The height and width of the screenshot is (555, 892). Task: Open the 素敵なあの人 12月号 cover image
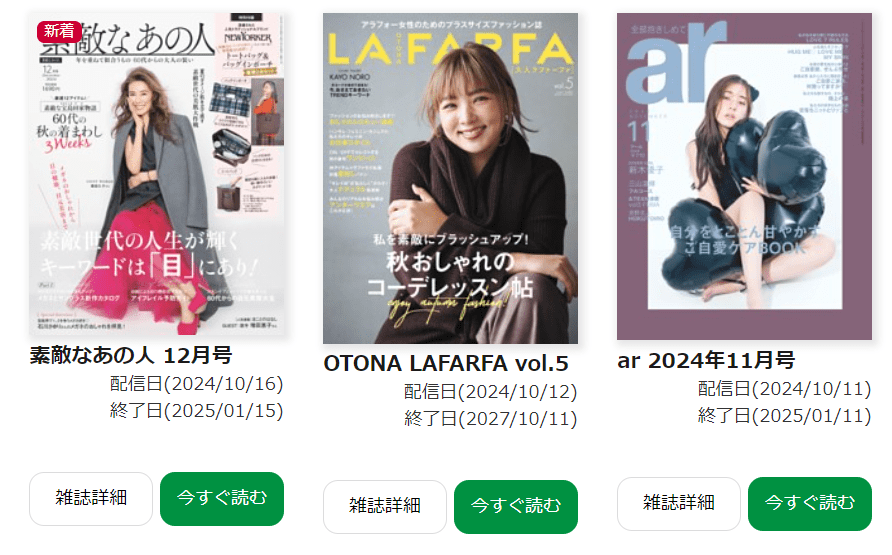coord(157,174)
